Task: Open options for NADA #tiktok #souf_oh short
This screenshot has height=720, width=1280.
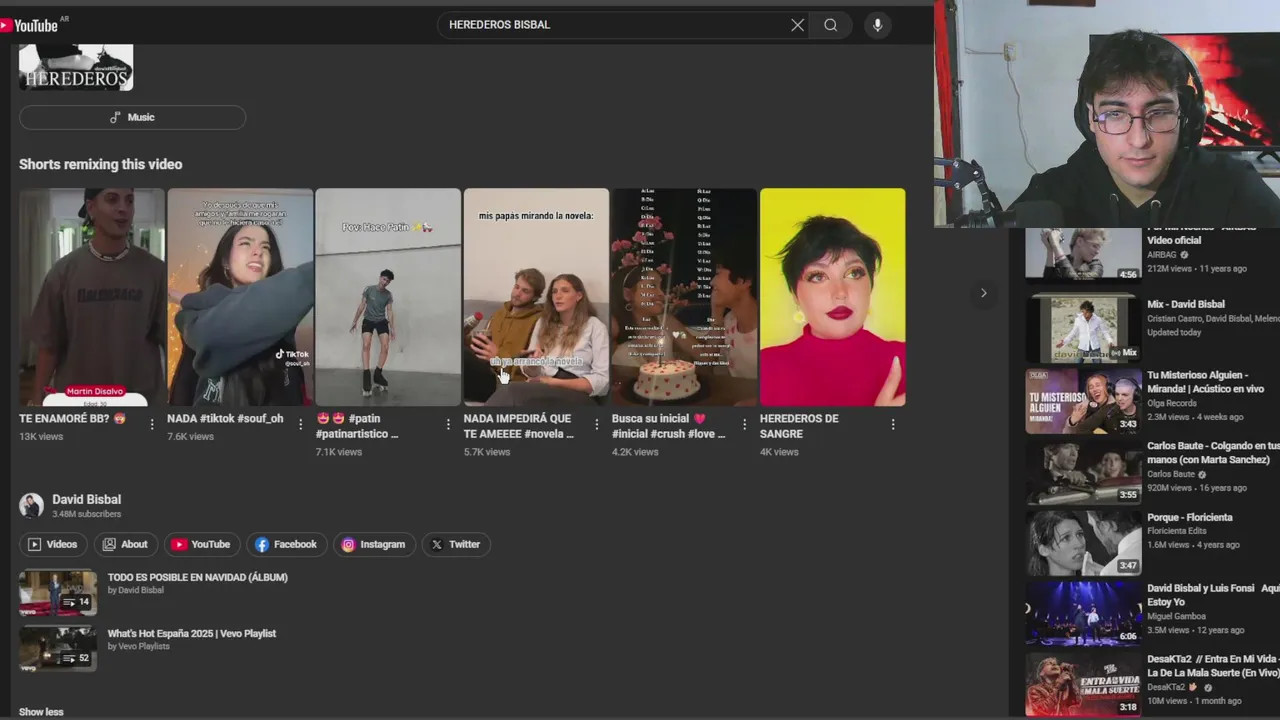Action: [300, 425]
